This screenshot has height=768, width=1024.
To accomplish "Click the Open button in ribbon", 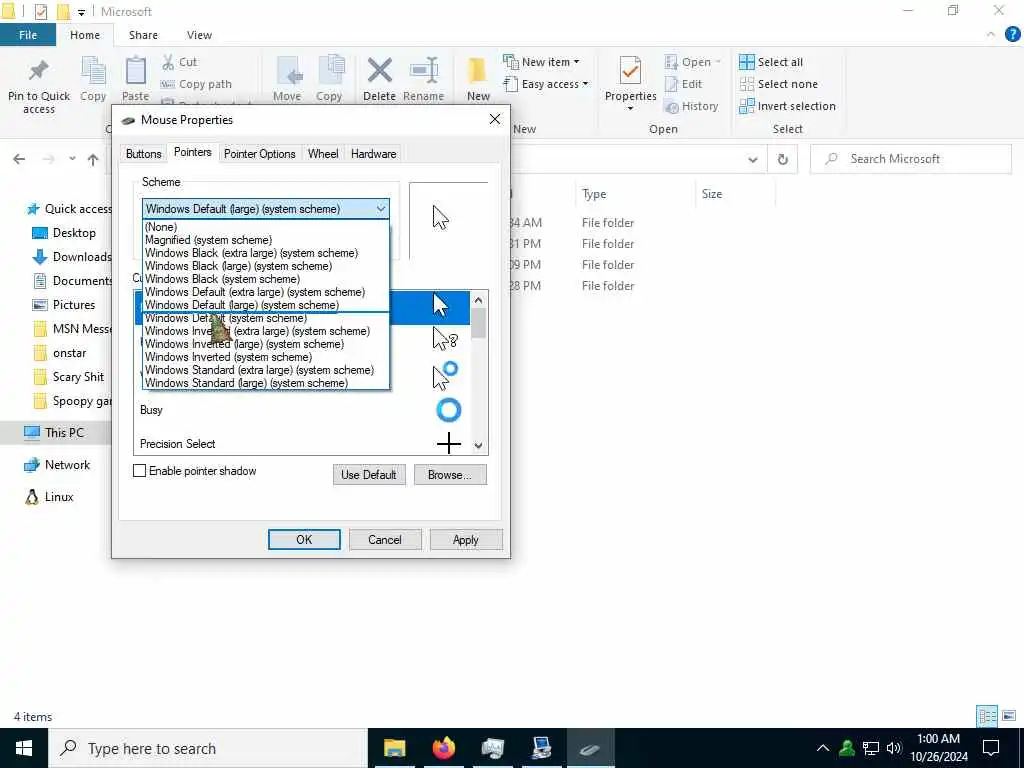I will (x=692, y=62).
